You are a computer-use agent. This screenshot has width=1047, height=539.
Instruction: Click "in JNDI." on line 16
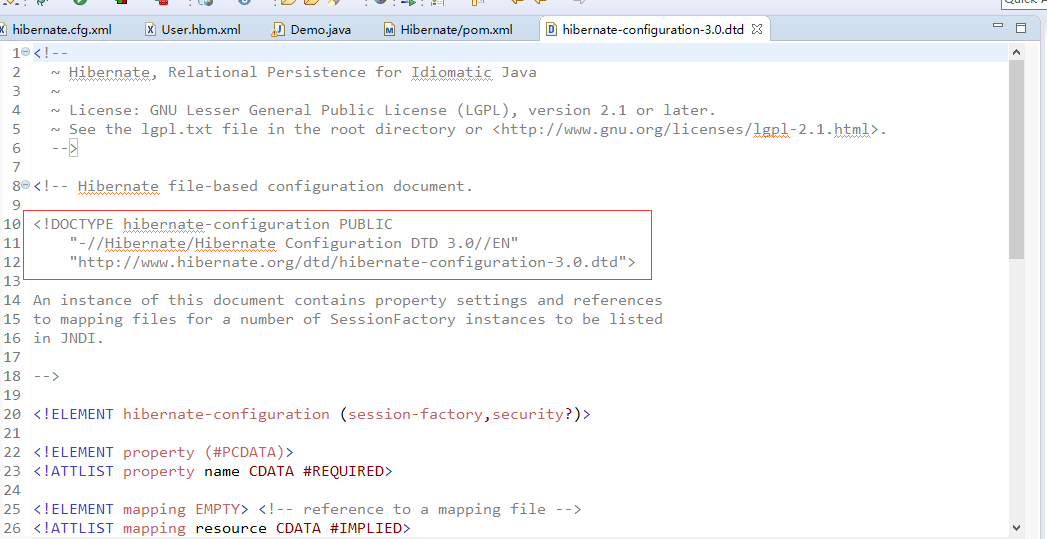(69, 338)
